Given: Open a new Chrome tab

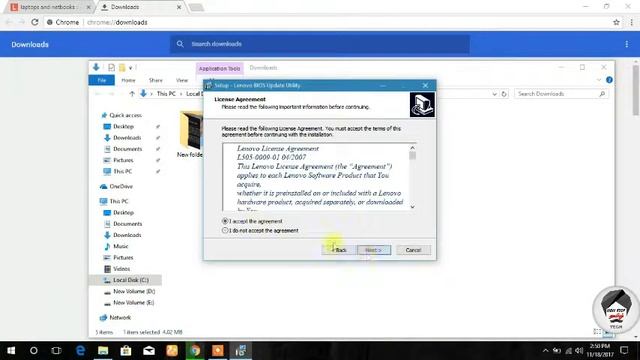Looking at the screenshot, I should 196,7.
